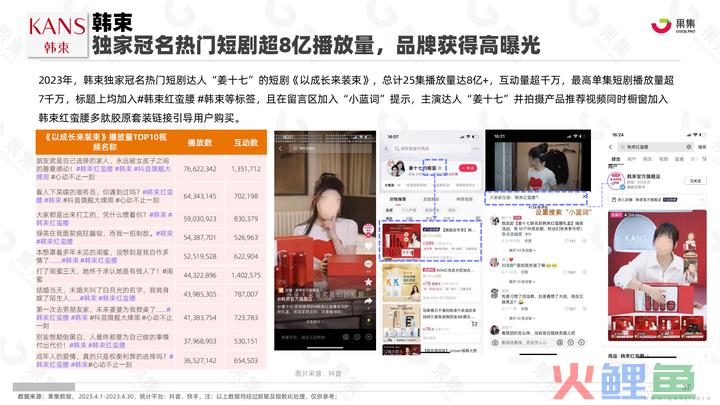Select first result tab under search field
The image size is (720, 405).
point(616,159)
